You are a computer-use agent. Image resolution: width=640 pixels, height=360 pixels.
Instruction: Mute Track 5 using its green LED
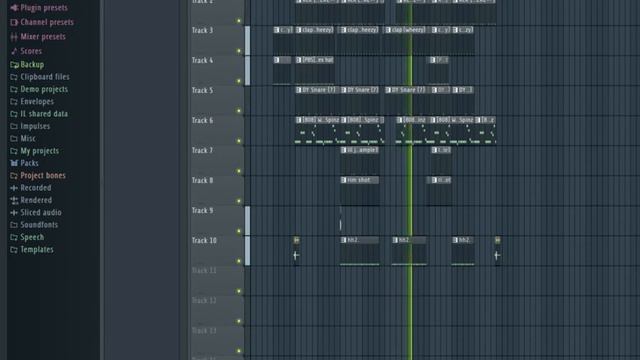[x=239, y=111]
